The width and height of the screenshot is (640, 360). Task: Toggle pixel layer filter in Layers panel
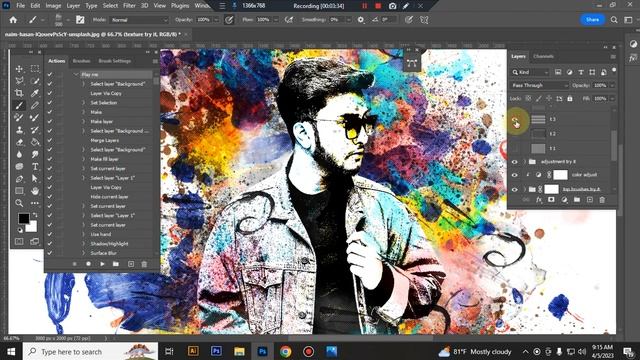558,72
